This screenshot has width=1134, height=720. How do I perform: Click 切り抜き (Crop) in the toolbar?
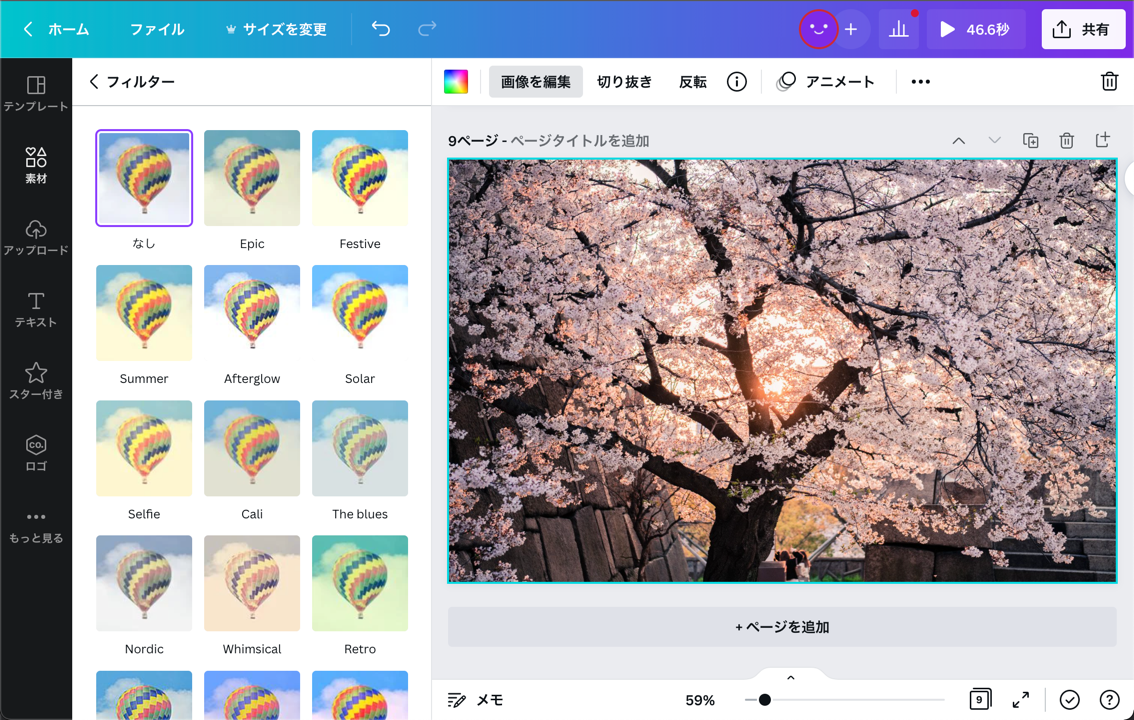tap(624, 82)
